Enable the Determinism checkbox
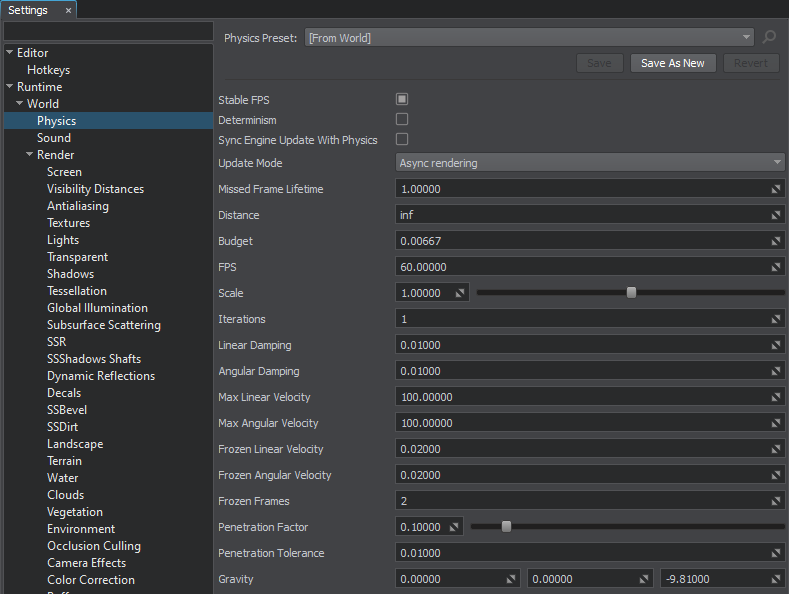The height and width of the screenshot is (594, 789). 402,119
